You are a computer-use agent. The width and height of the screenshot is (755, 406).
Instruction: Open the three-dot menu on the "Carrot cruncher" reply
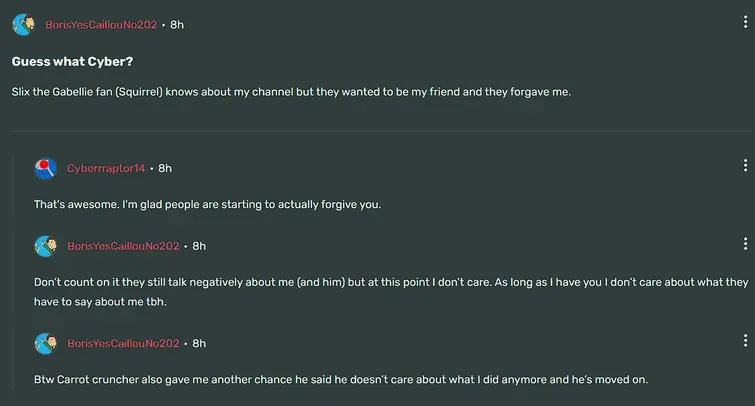[x=745, y=342]
